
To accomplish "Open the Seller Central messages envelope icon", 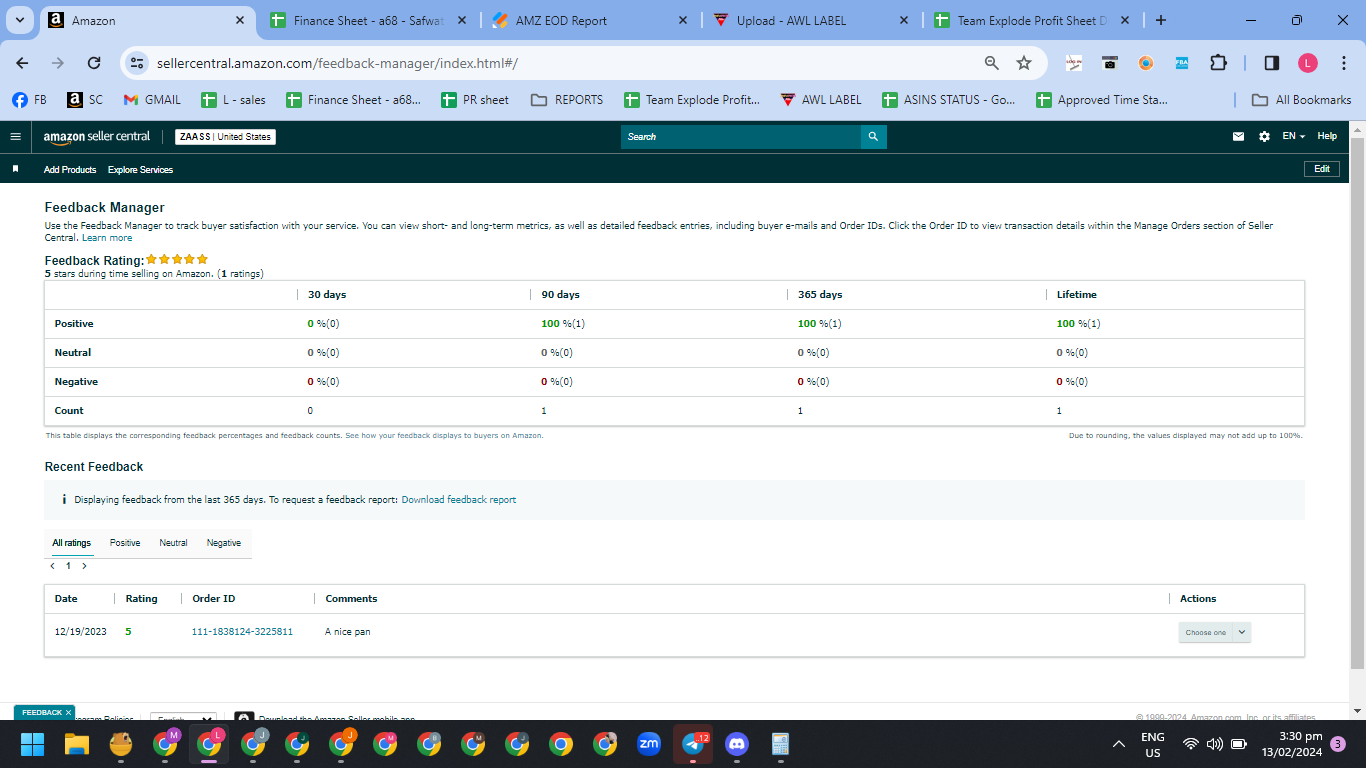I will (x=1239, y=136).
